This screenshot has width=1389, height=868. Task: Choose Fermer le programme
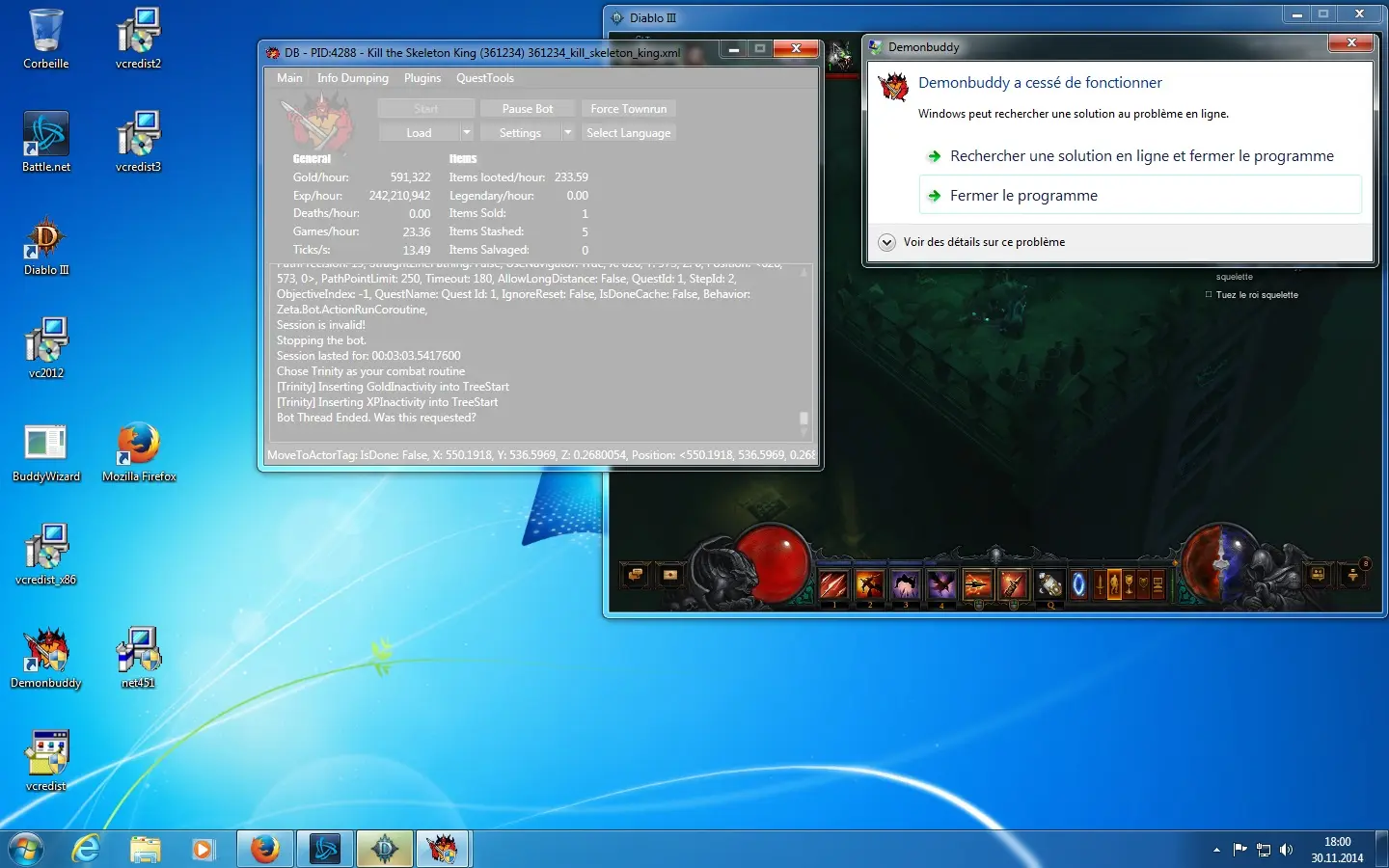[x=1140, y=195]
